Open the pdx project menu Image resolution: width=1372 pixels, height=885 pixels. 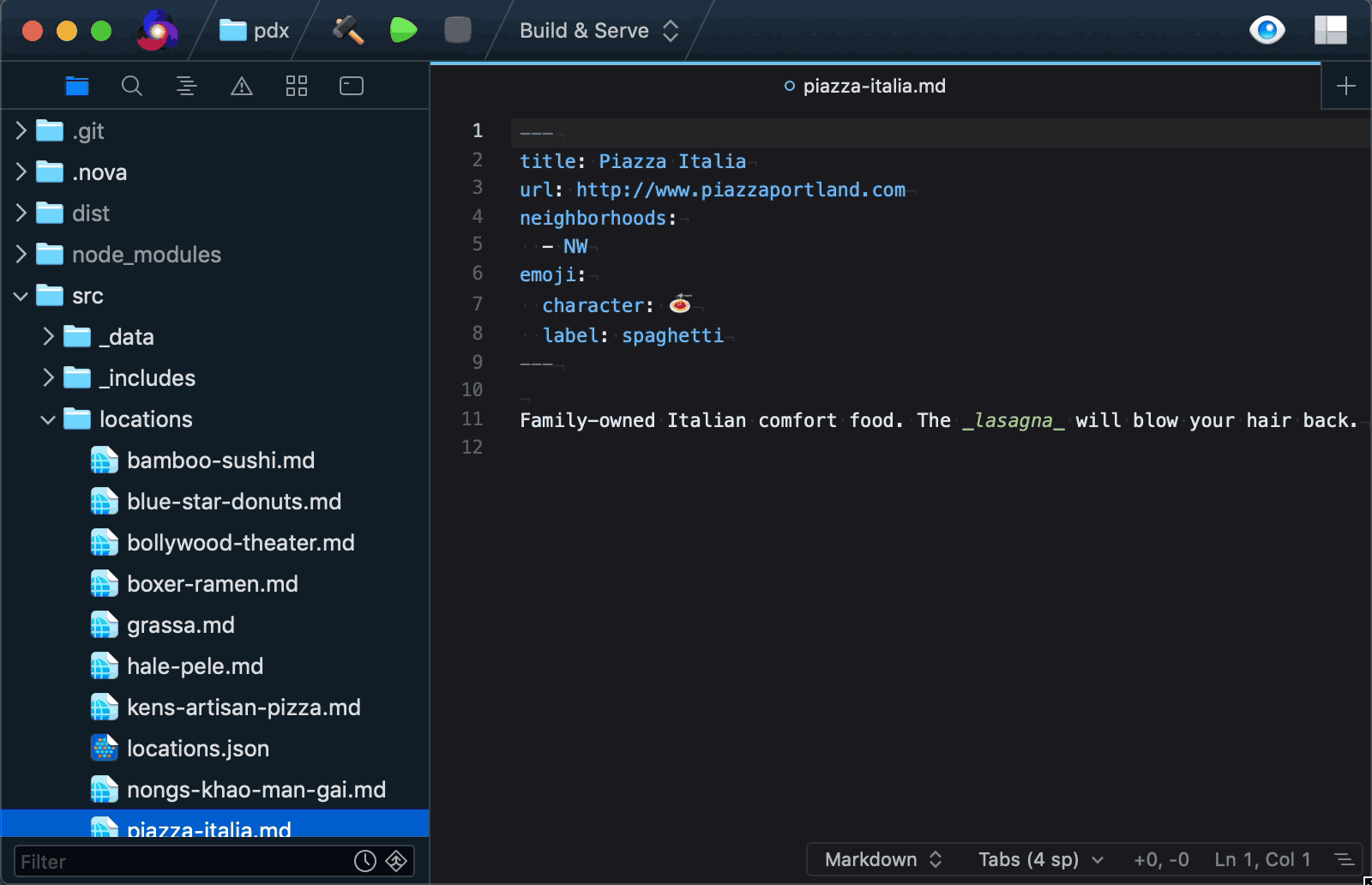pos(254,31)
